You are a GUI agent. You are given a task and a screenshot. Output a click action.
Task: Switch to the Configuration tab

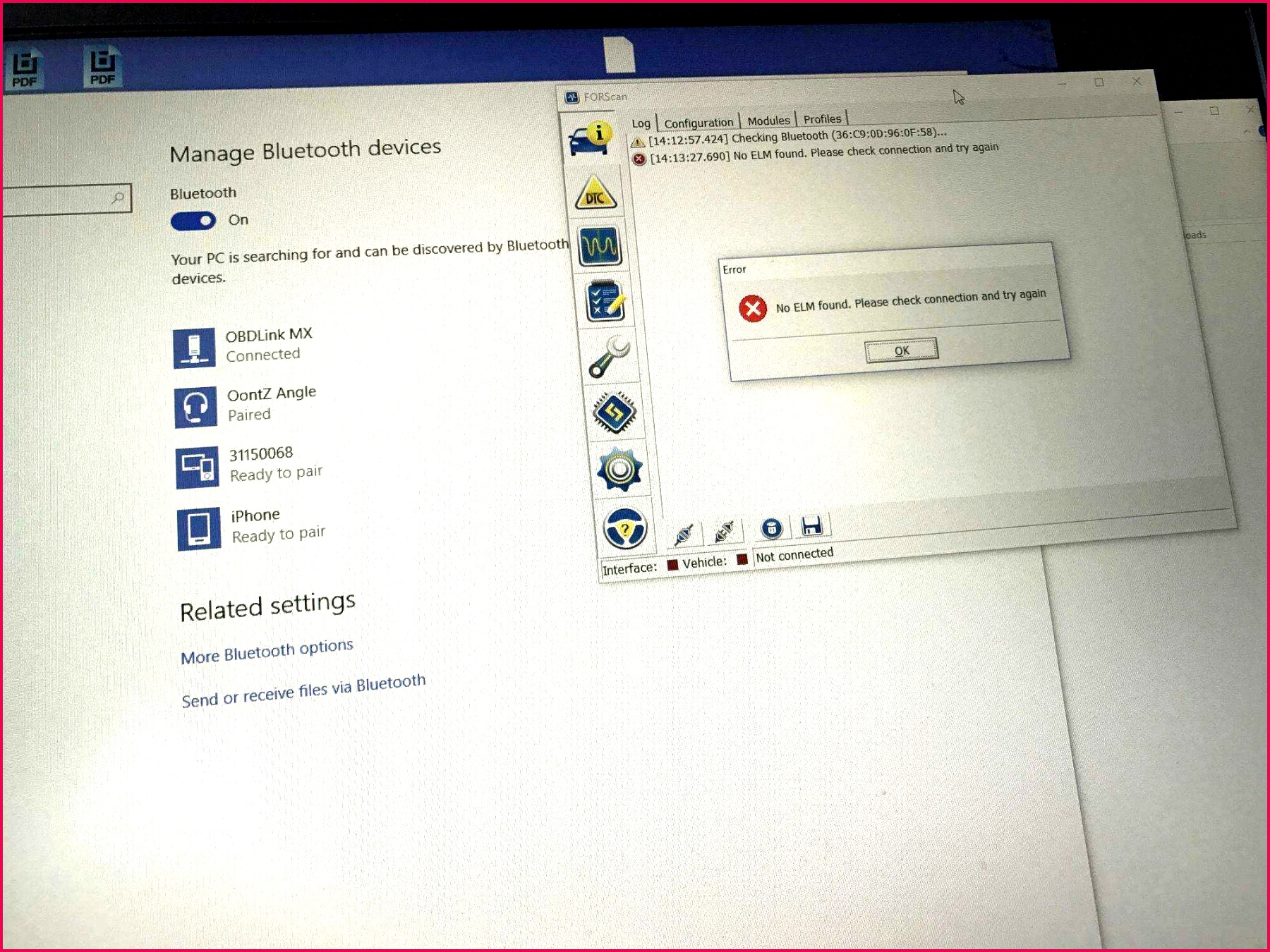(698, 123)
